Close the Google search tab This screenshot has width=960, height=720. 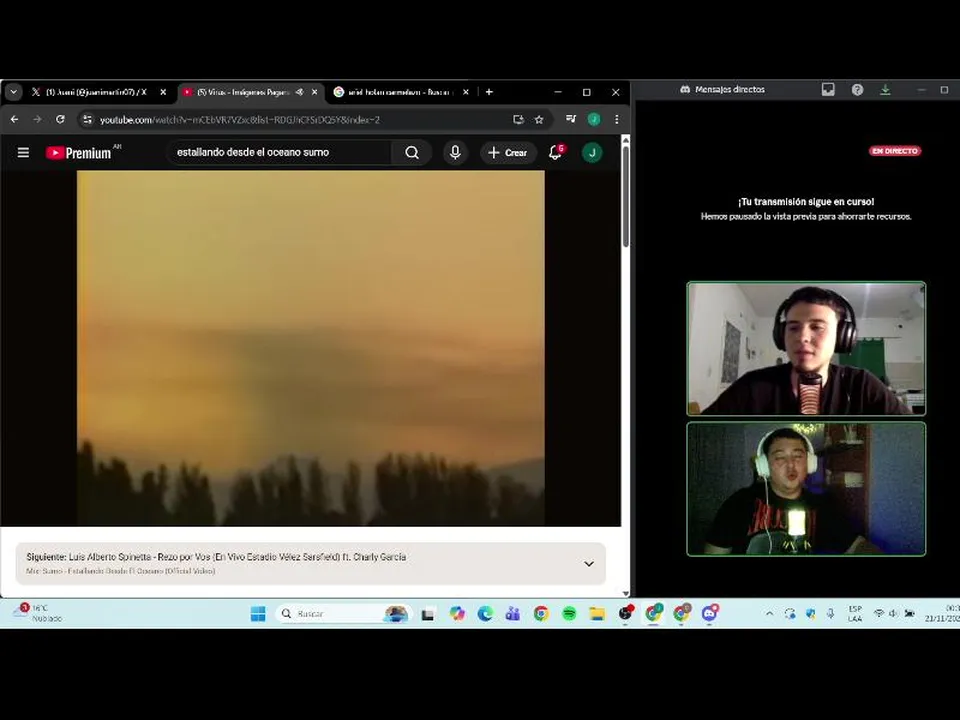pos(466,92)
